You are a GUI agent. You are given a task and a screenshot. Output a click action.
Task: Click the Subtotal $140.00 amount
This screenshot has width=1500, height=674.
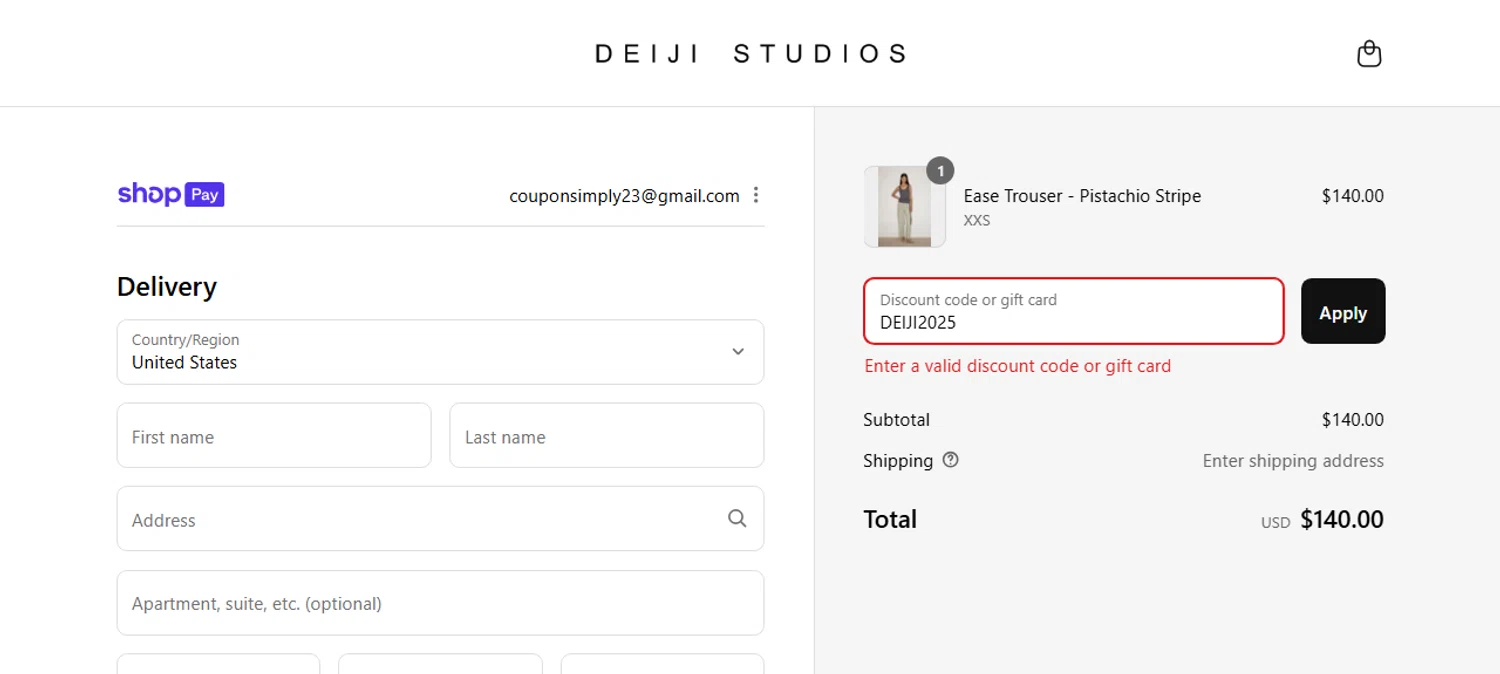[1352, 420]
